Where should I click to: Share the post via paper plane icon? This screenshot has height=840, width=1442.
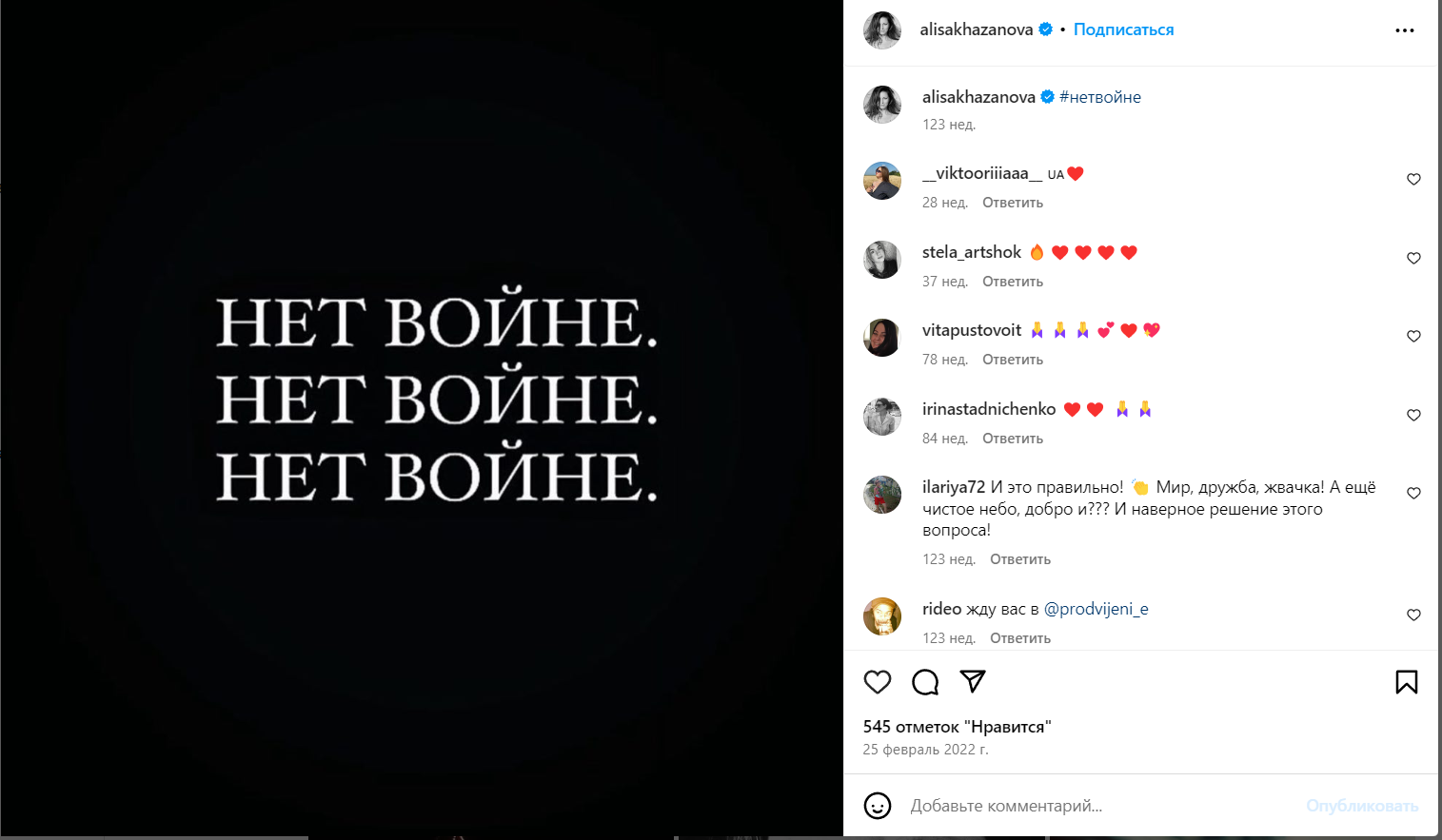tap(973, 681)
